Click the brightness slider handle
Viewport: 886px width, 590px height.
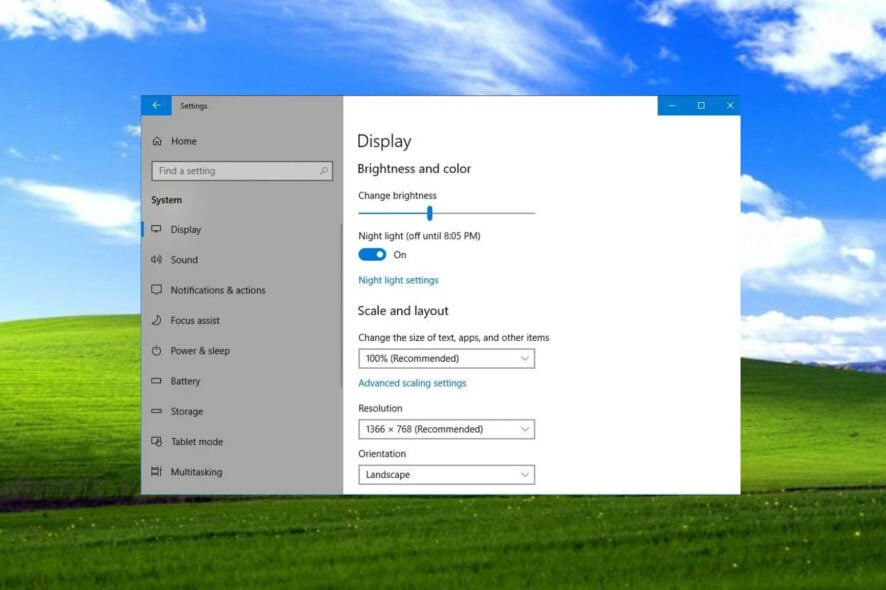pos(429,213)
